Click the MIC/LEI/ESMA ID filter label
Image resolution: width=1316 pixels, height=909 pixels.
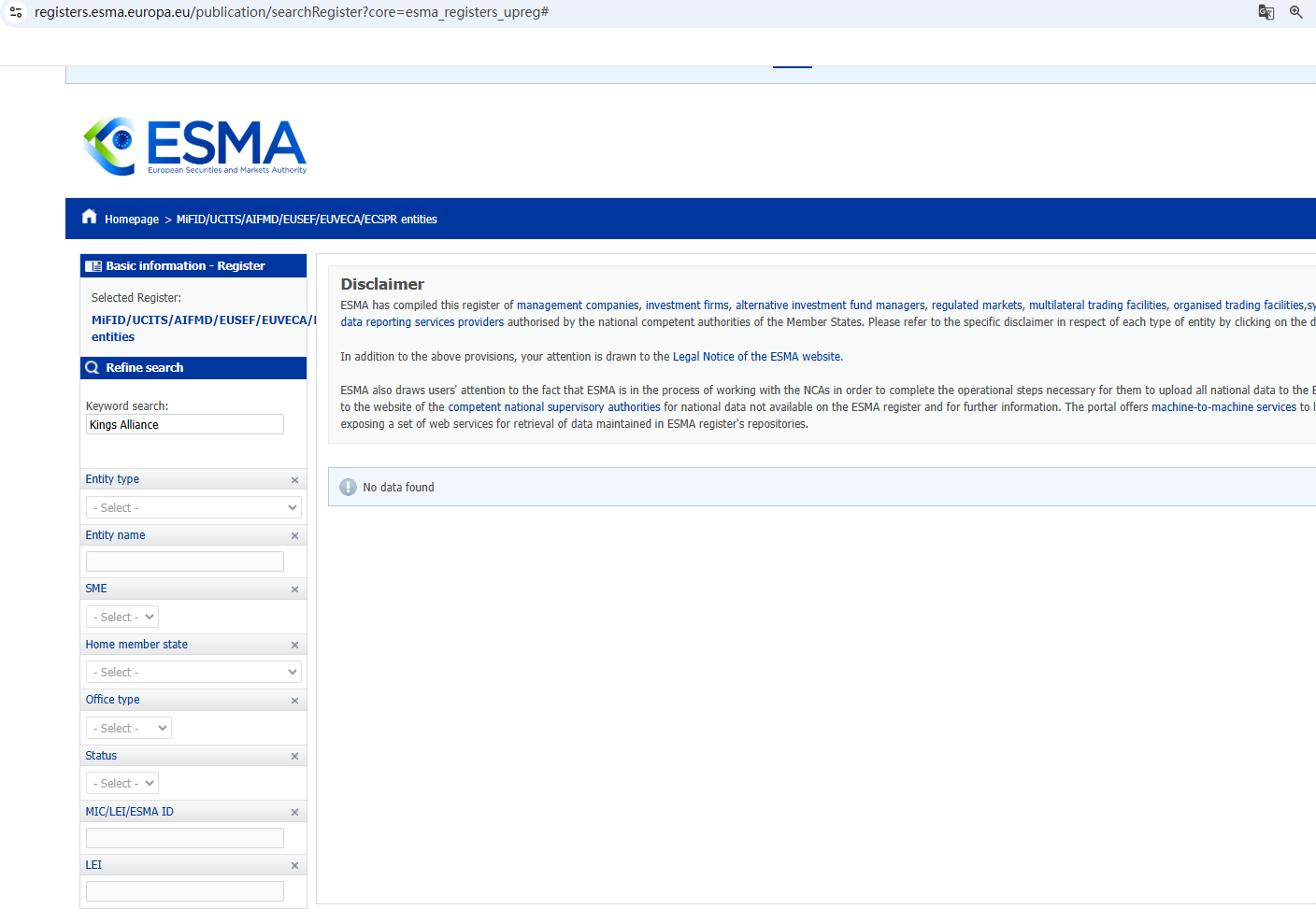(129, 812)
